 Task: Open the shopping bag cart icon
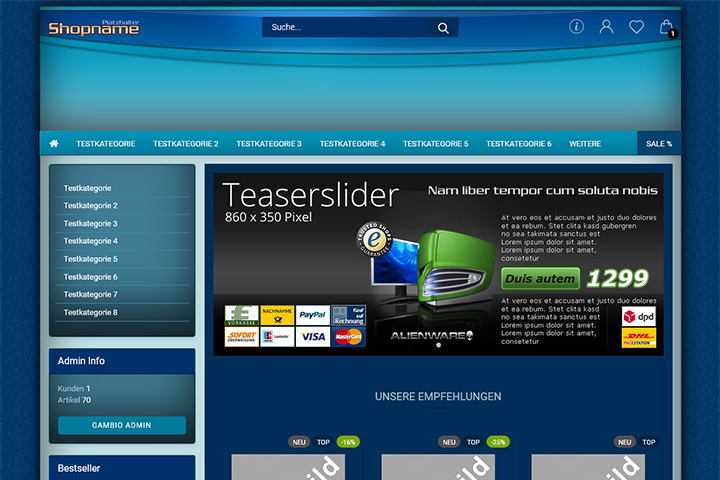pos(667,28)
